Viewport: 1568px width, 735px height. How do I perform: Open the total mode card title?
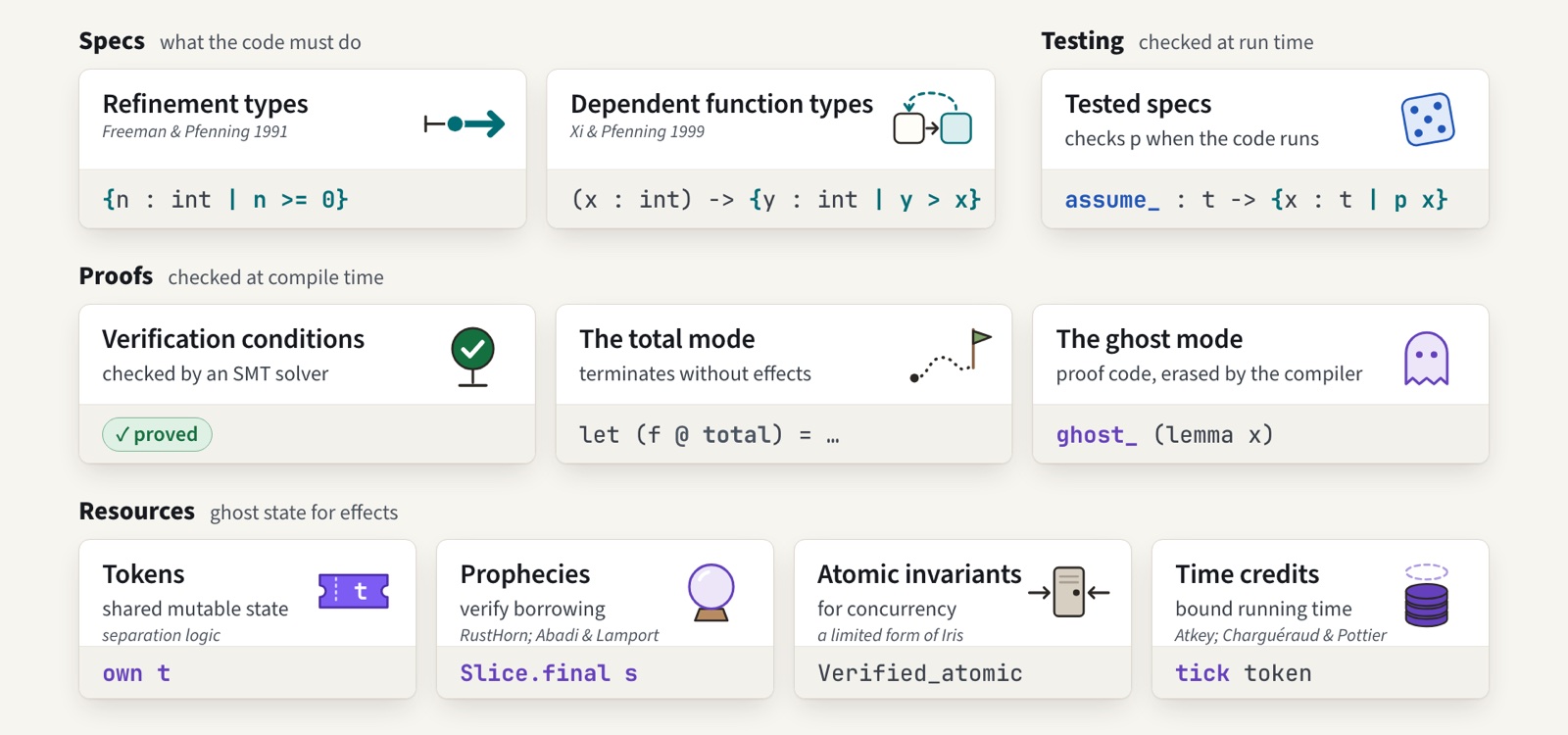coord(666,339)
